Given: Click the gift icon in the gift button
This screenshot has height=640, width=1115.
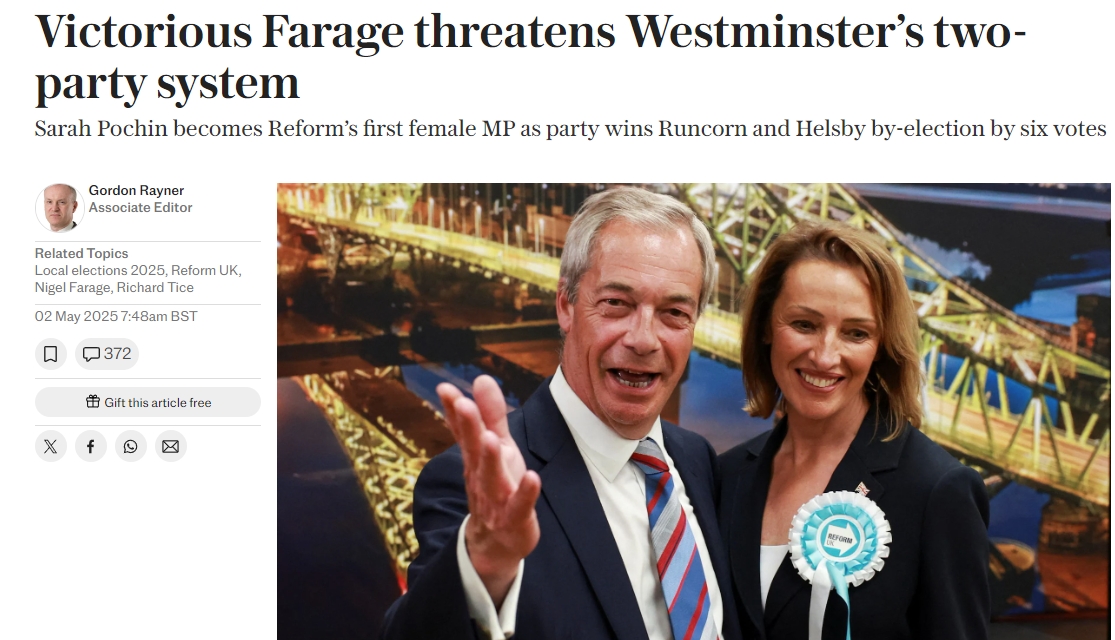Looking at the screenshot, I should [x=93, y=402].
